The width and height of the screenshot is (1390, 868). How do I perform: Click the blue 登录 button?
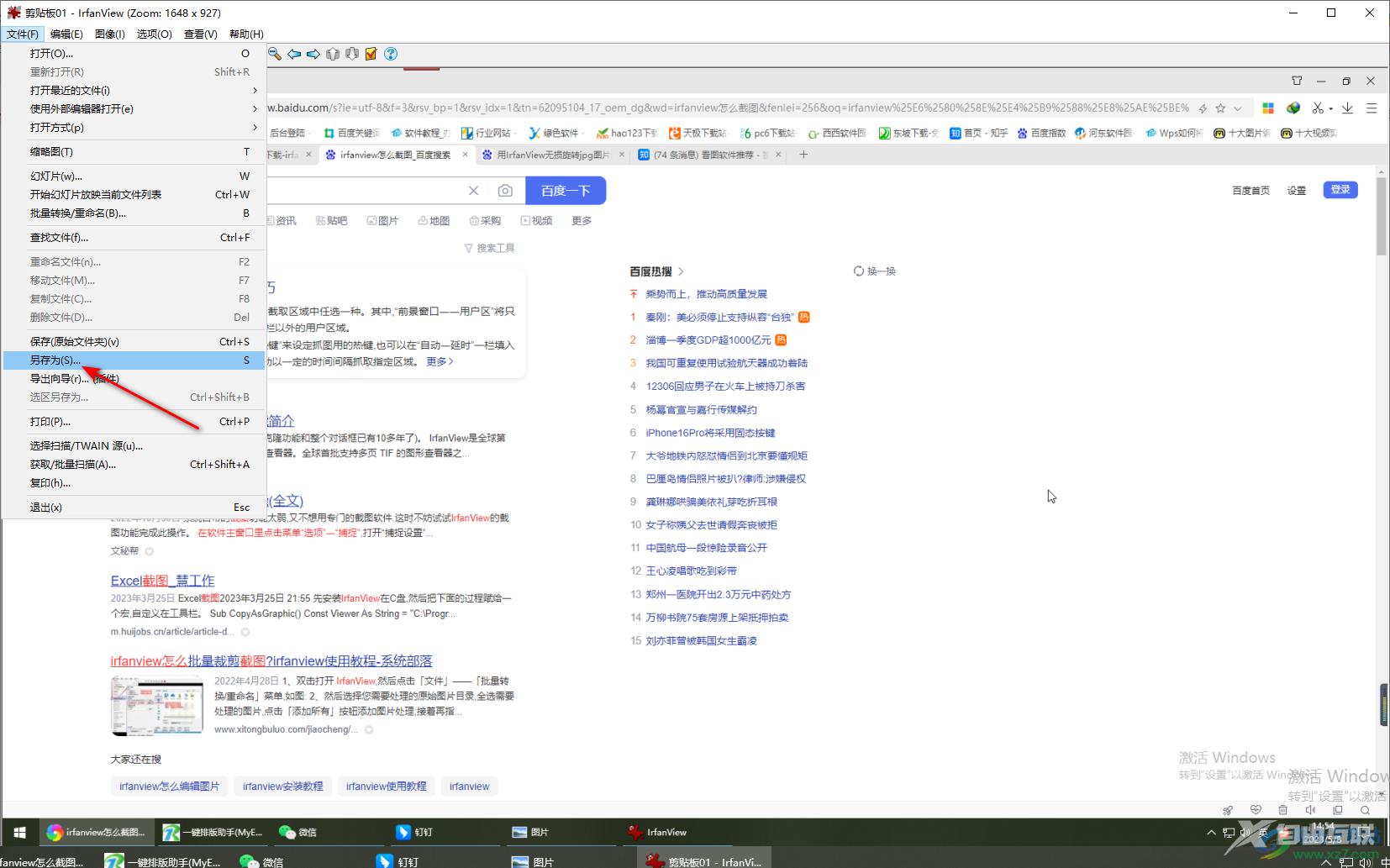(x=1340, y=190)
